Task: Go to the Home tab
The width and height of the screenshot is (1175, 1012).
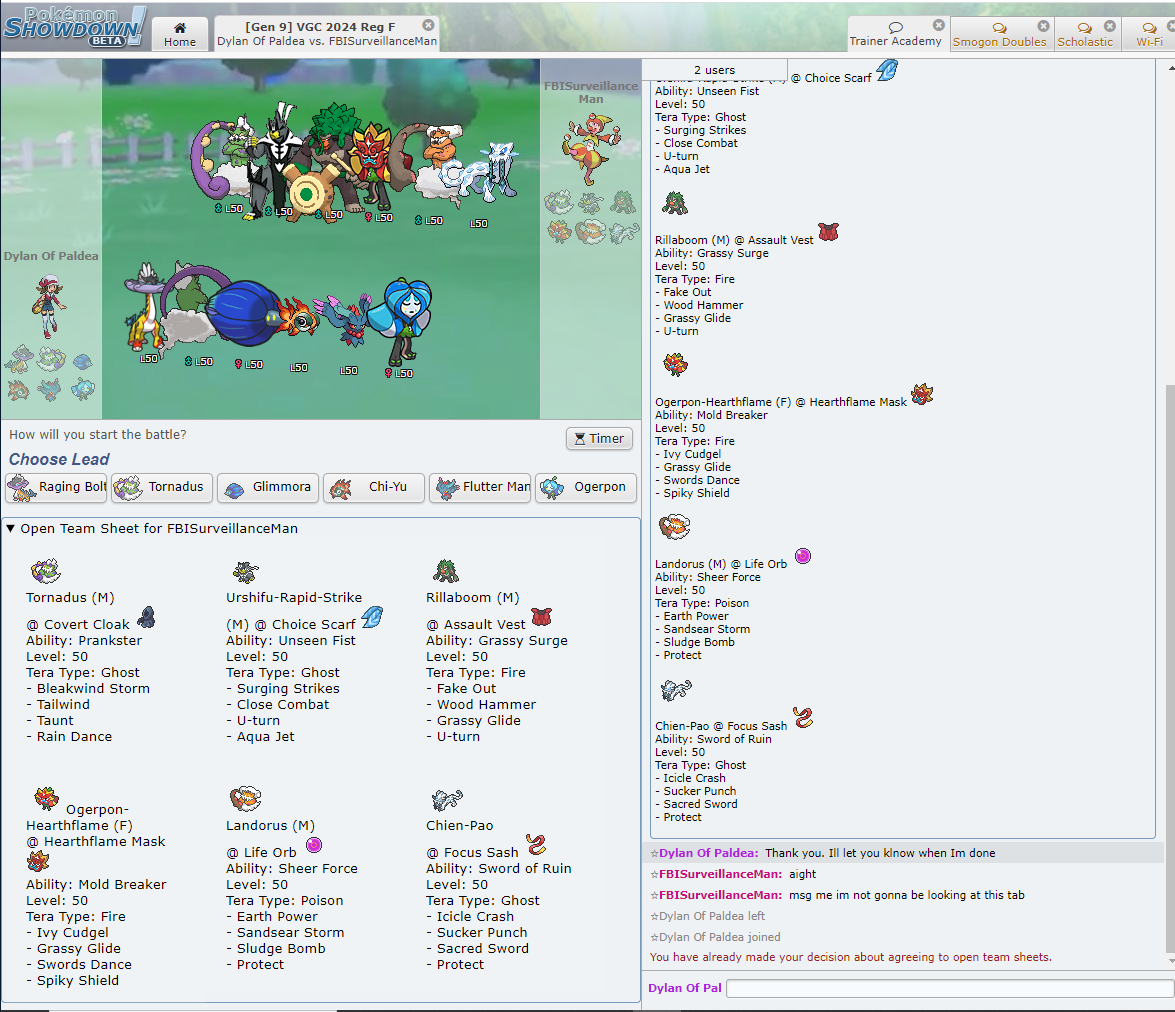Action: click(x=180, y=34)
